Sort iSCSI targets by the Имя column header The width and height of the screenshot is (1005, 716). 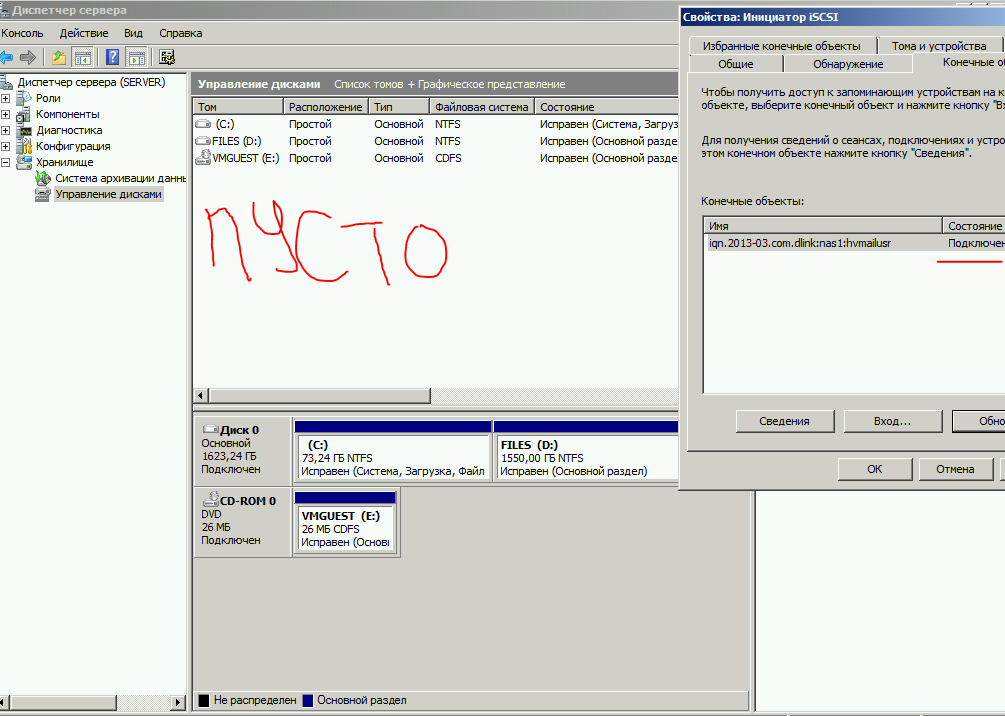tap(822, 226)
